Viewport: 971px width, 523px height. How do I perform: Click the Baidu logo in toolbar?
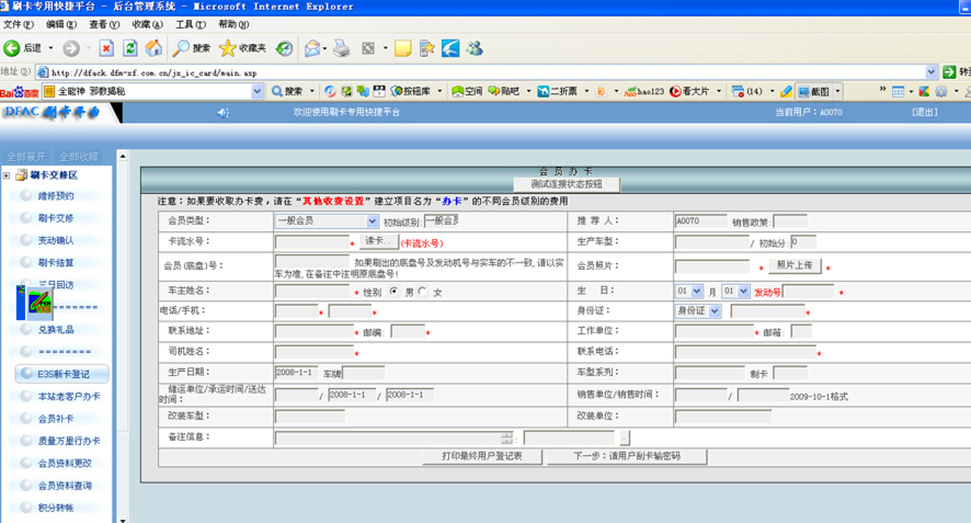(19, 92)
